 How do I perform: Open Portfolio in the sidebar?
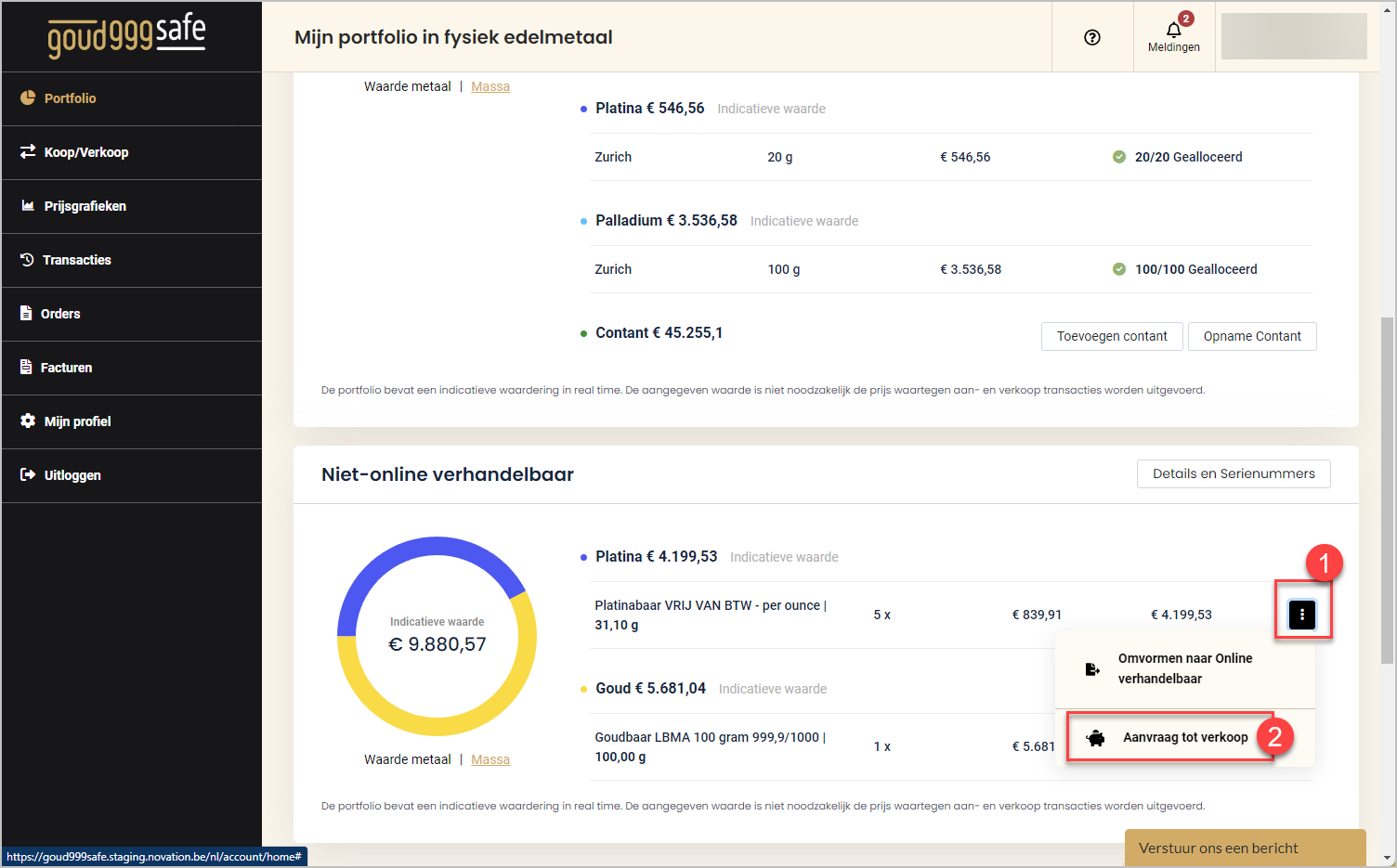click(132, 98)
